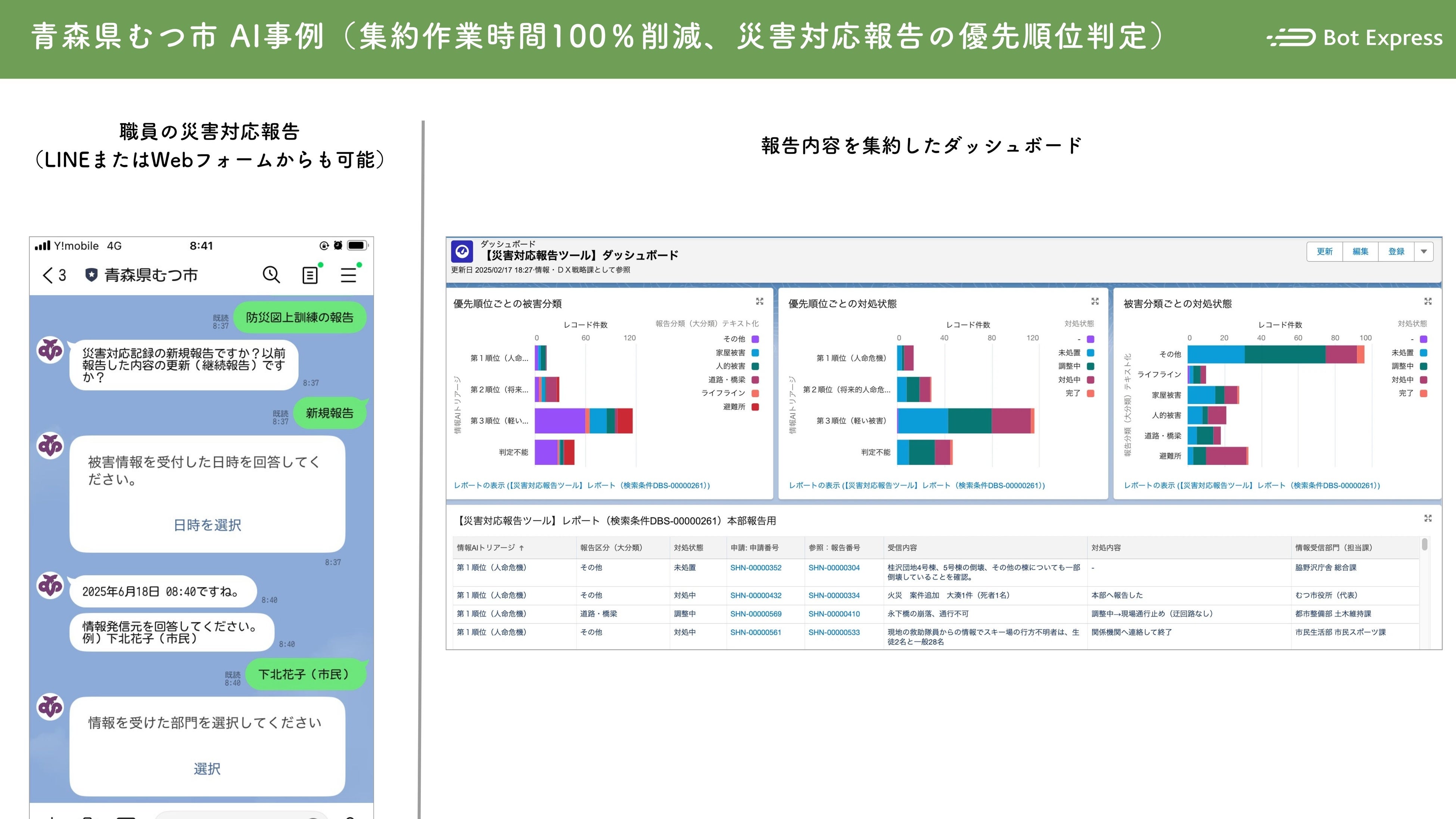Open the SHN-00000352 application link
The height and width of the screenshot is (819, 1456).
pyautogui.click(x=755, y=567)
